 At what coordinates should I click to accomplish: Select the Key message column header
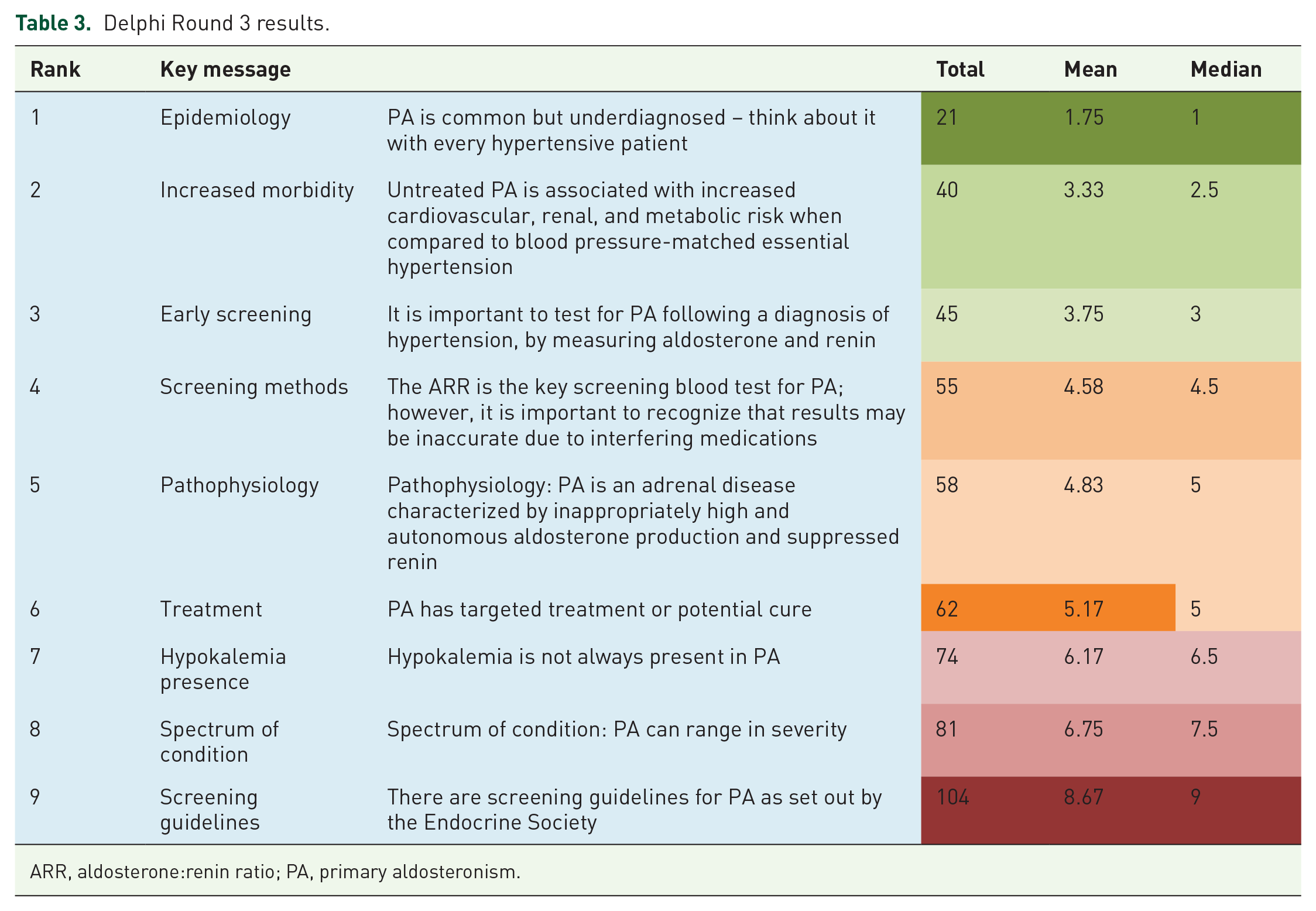point(225,70)
